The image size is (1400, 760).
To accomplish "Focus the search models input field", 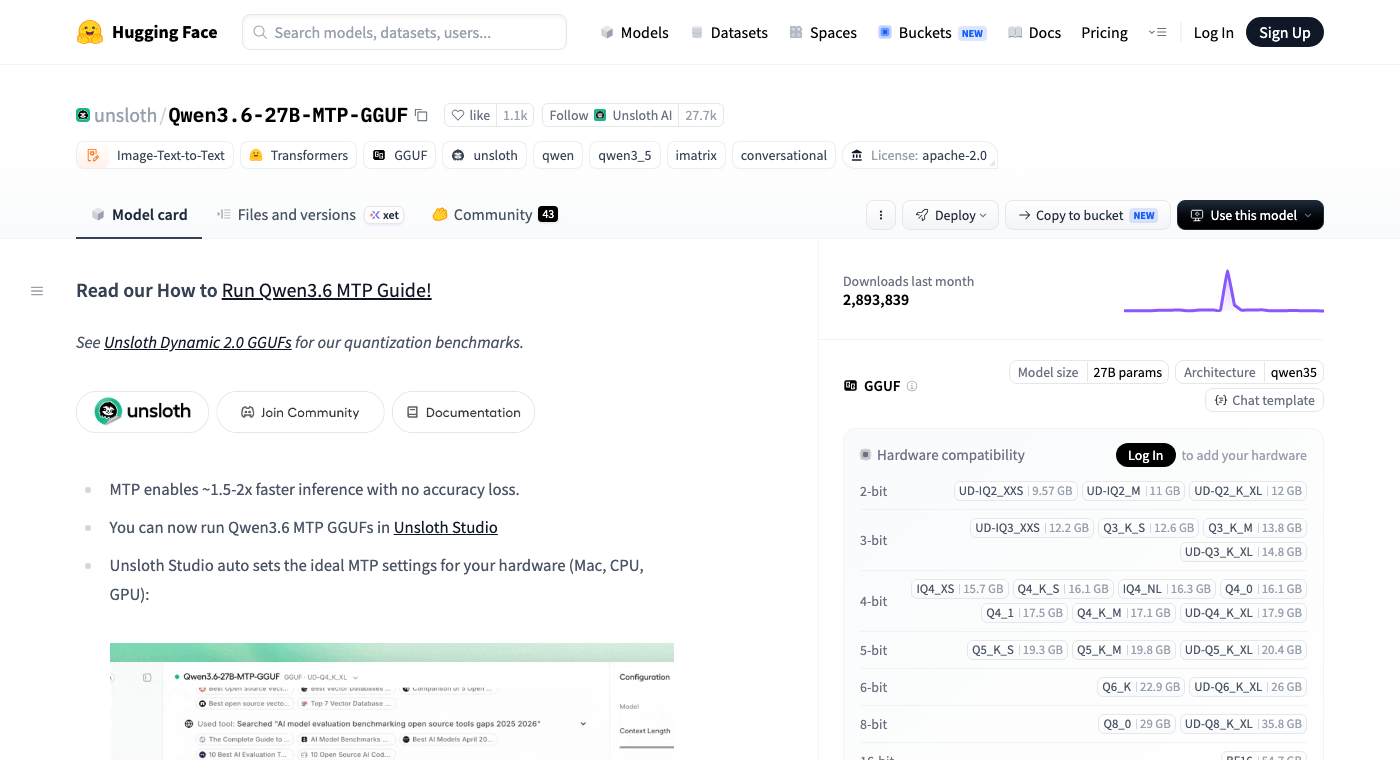I will coord(404,33).
